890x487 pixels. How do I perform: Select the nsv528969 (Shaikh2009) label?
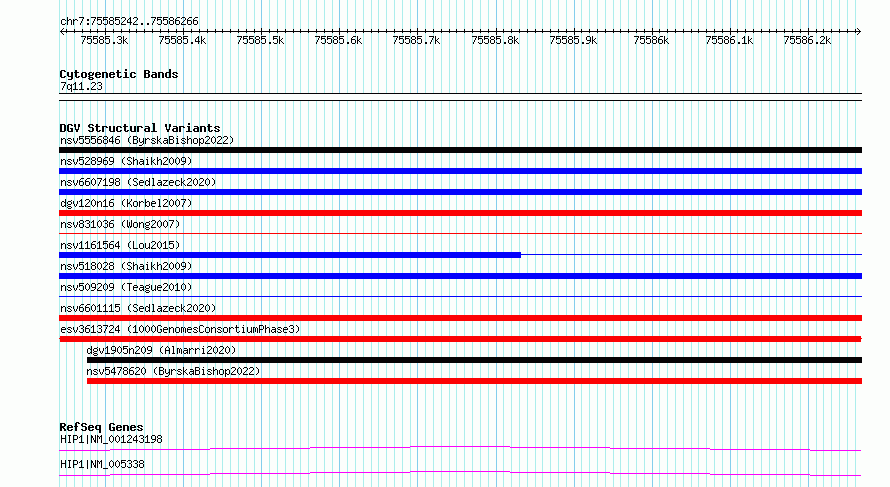tap(126, 161)
